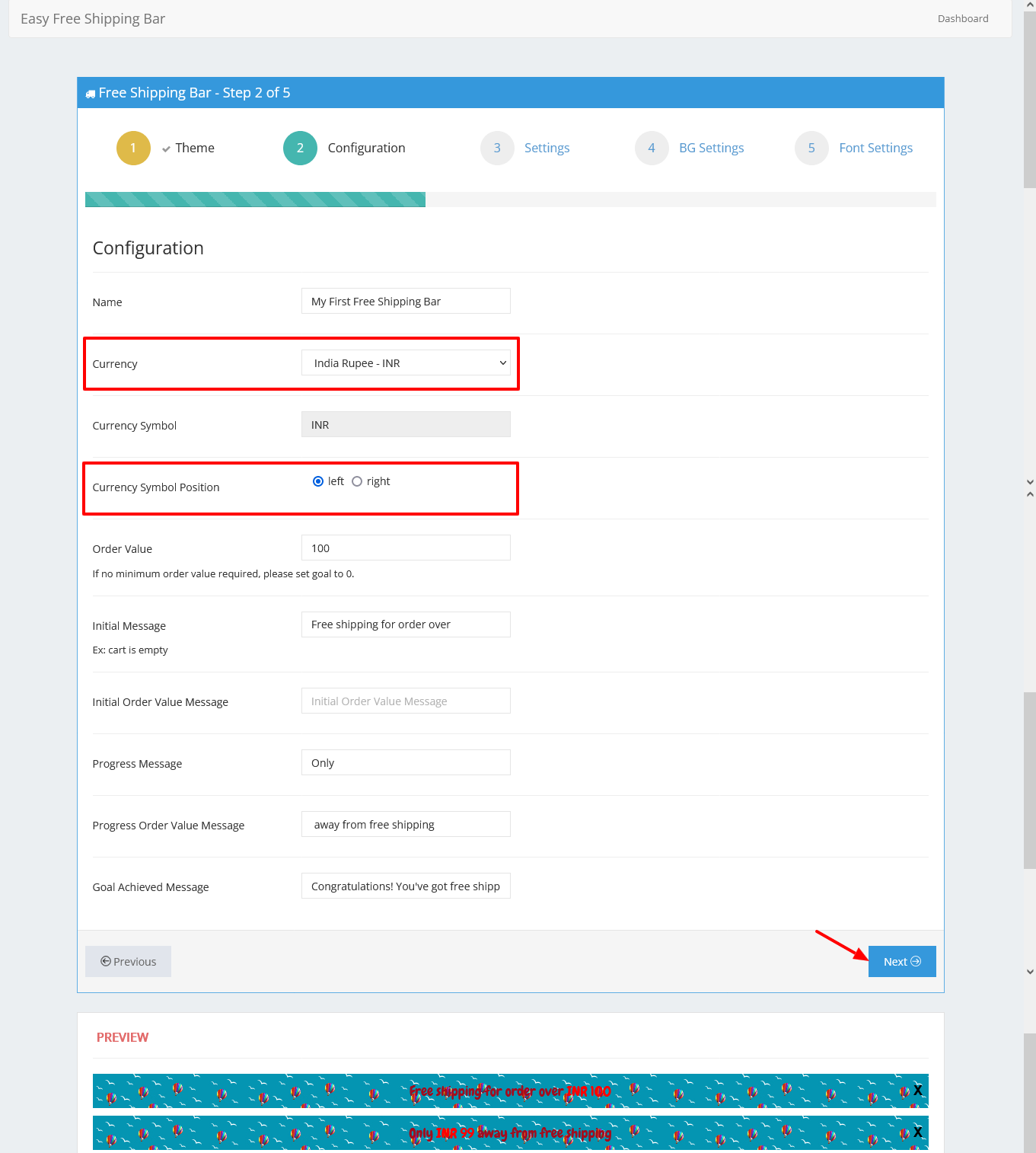The height and width of the screenshot is (1153, 1036).
Task: Click the step 3 Settings circle icon
Action: coord(497,149)
